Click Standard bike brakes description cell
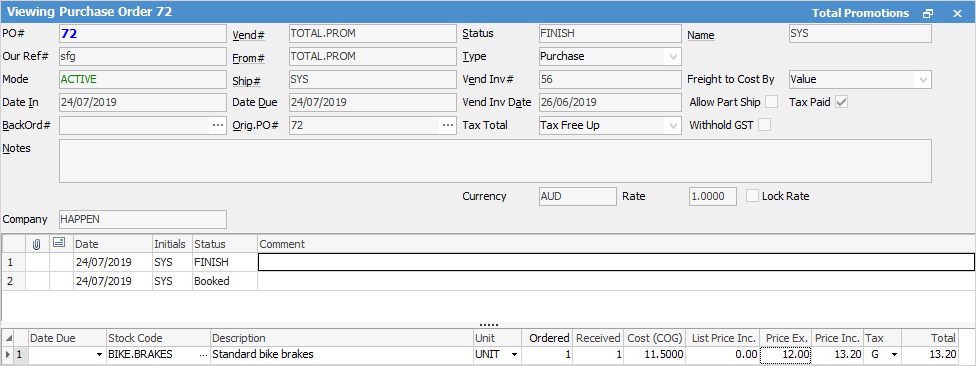 [x=342, y=355]
